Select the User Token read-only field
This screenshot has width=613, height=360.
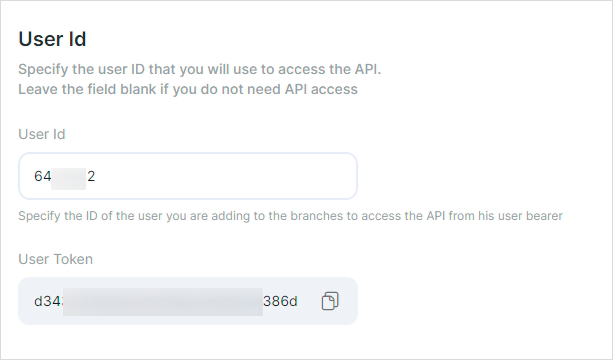click(x=188, y=301)
